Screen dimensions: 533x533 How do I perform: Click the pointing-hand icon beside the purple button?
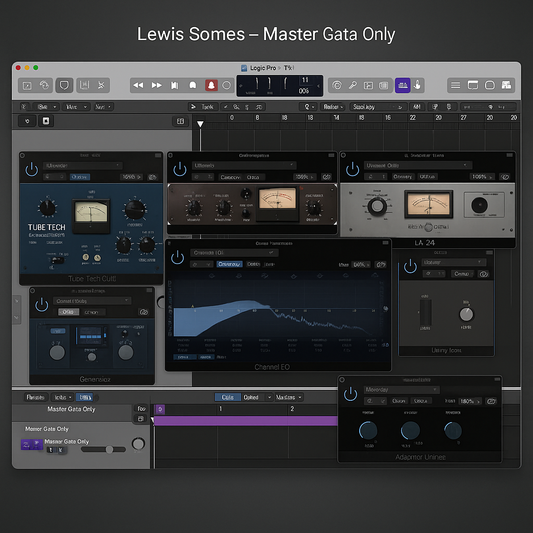(x=417, y=85)
